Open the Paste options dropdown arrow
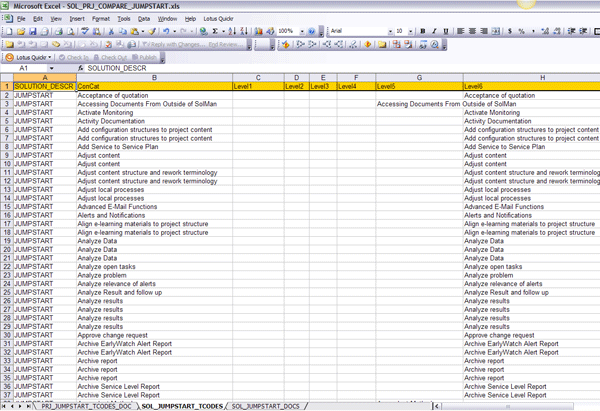The width and height of the screenshot is (600, 411). pos(143,31)
